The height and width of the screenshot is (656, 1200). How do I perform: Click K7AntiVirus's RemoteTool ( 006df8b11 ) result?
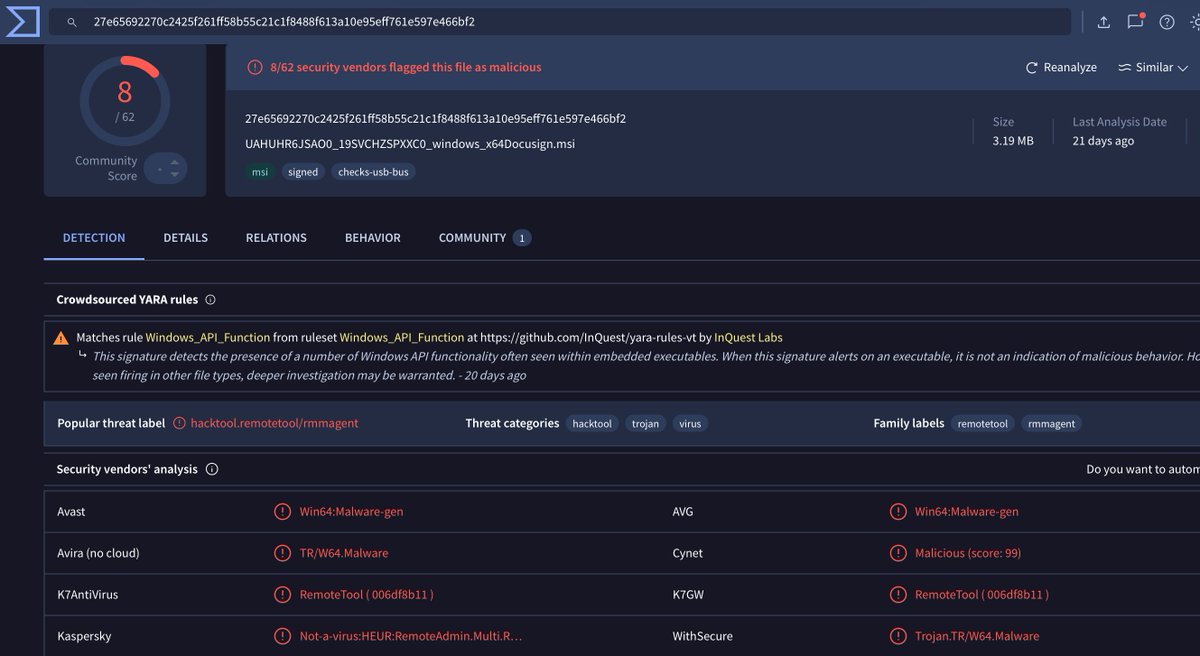(x=367, y=595)
